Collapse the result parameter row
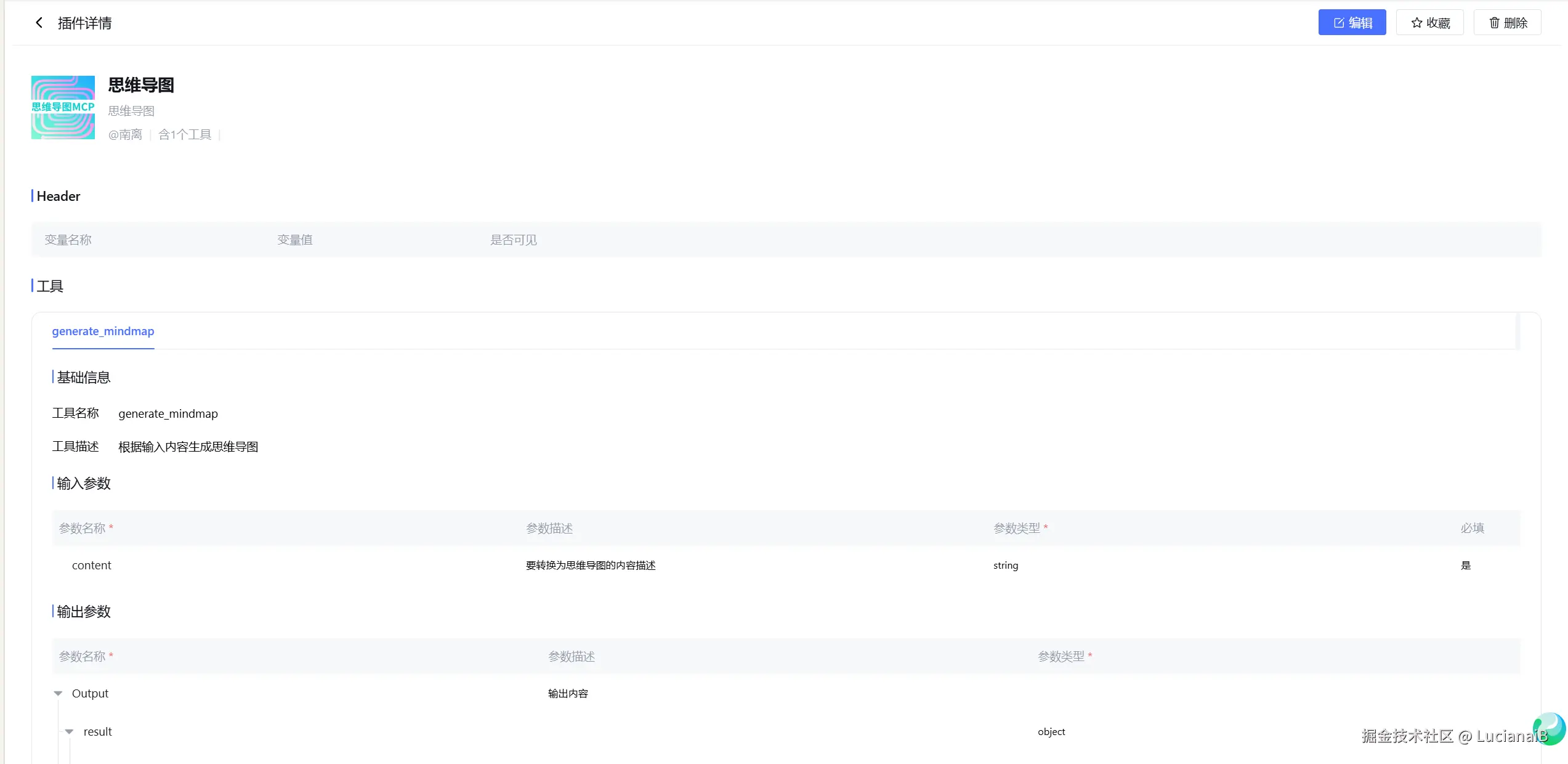 click(69, 732)
